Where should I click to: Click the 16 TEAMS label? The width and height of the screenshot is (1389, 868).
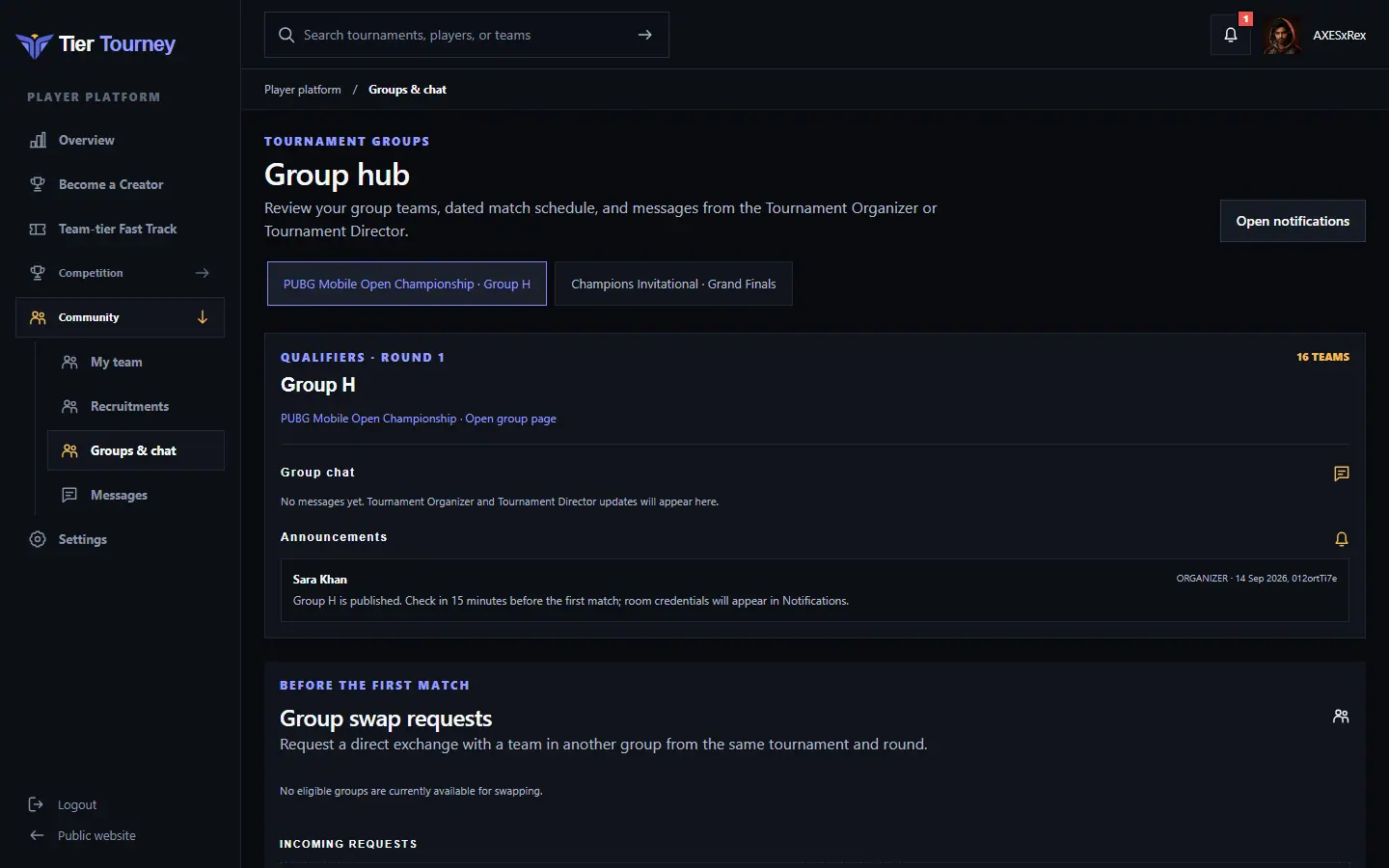click(x=1322, y=357)
